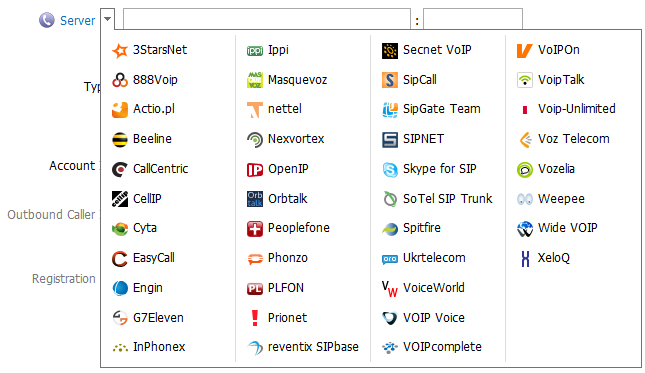
Task: Choose SIPNET provider entry
Action: [x=413, y=139]
